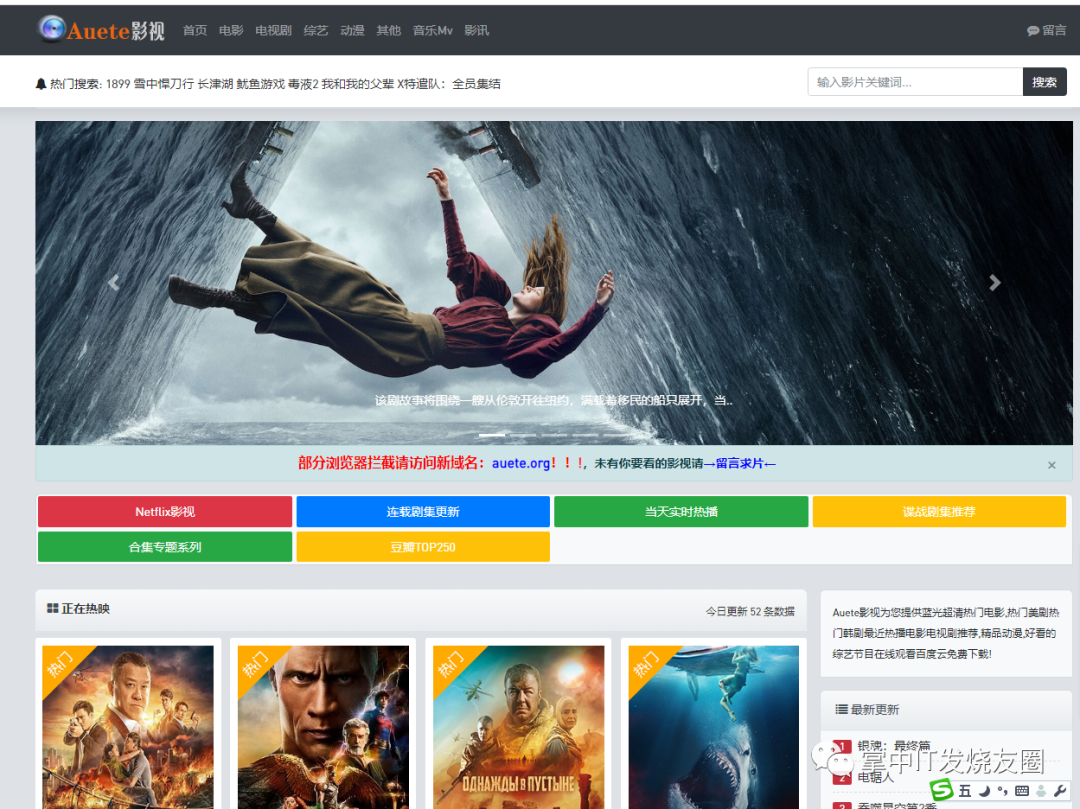Open the soft keyboard icon in IME bar

point(1022,791)
